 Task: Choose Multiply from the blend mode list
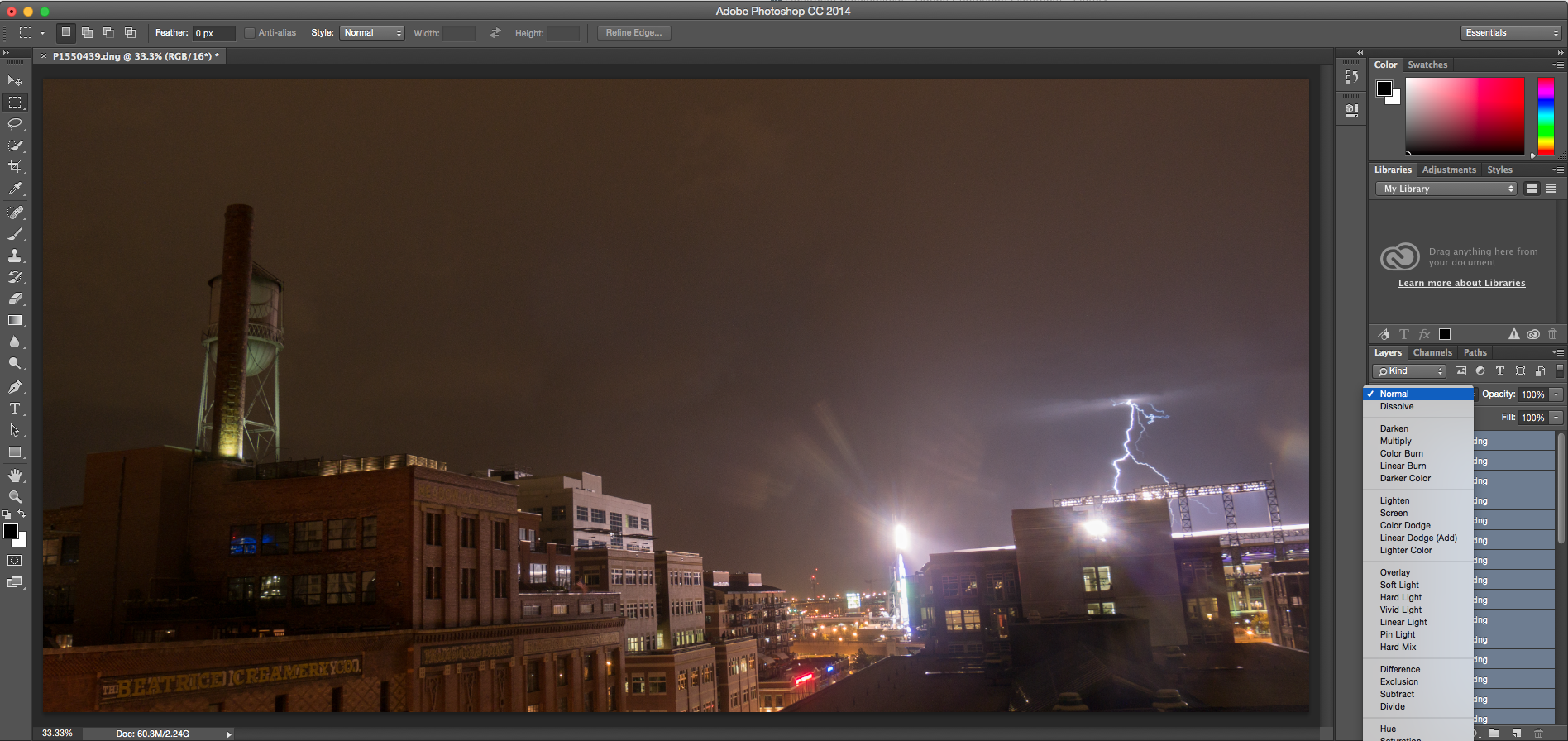click(1395, 441)
